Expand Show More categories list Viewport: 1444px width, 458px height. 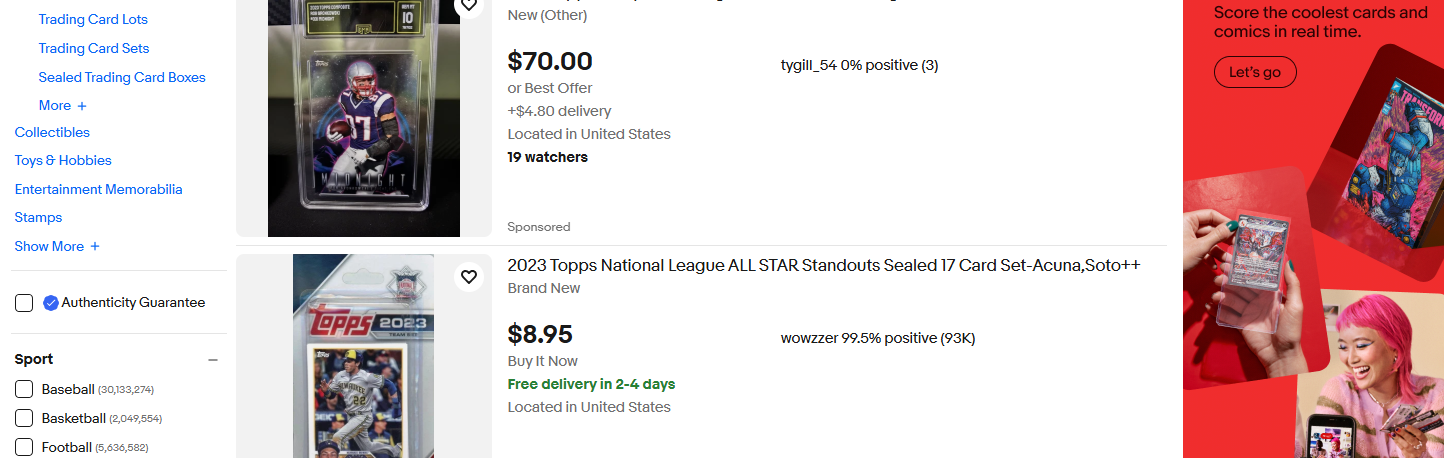tap(57, 246)
